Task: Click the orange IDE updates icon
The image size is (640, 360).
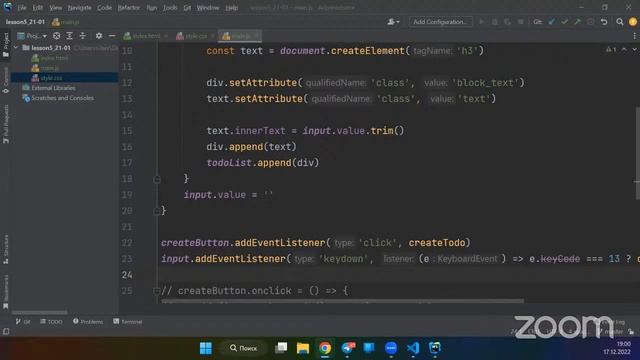Action: (x=633, y=22)
